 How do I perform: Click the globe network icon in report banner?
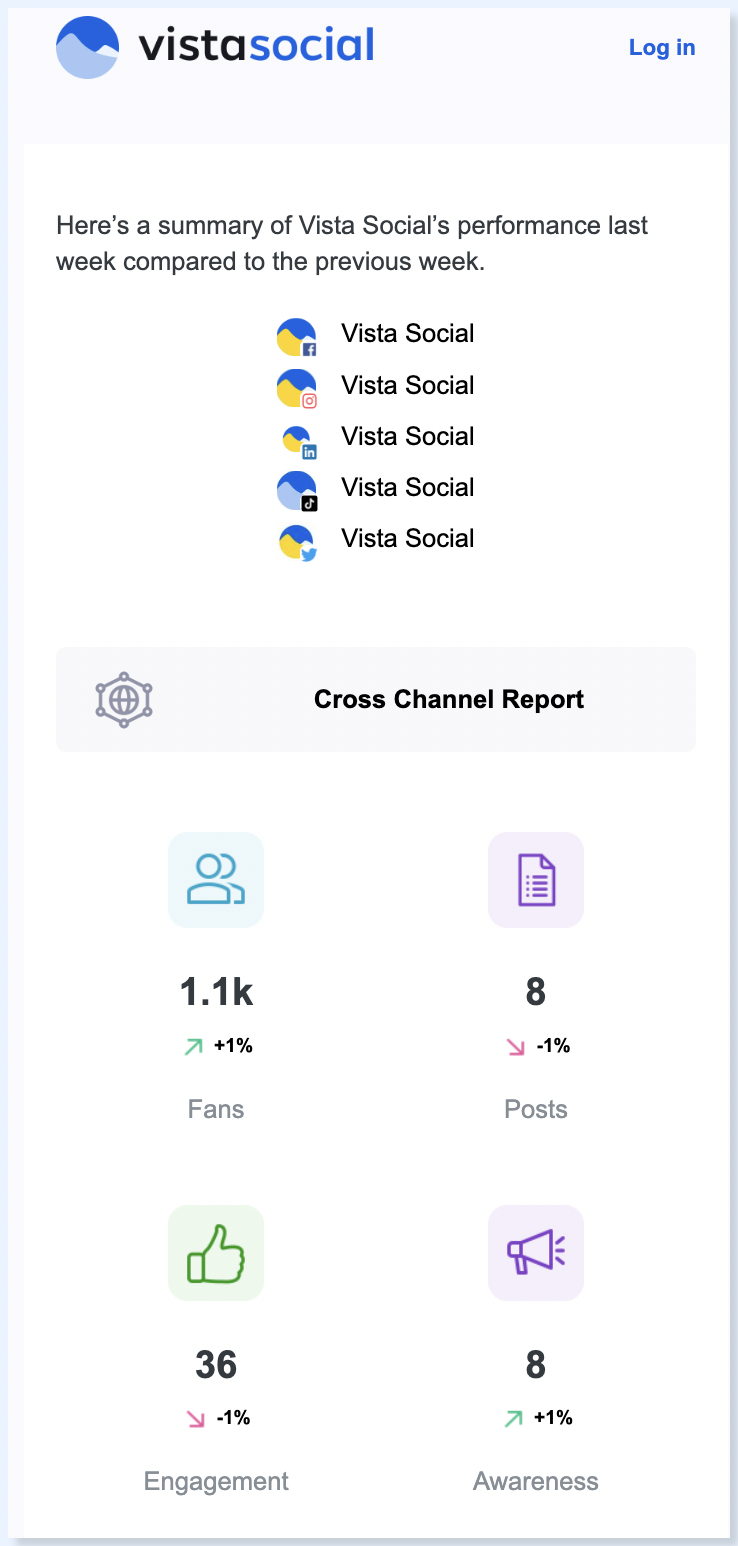pos(124,699)
